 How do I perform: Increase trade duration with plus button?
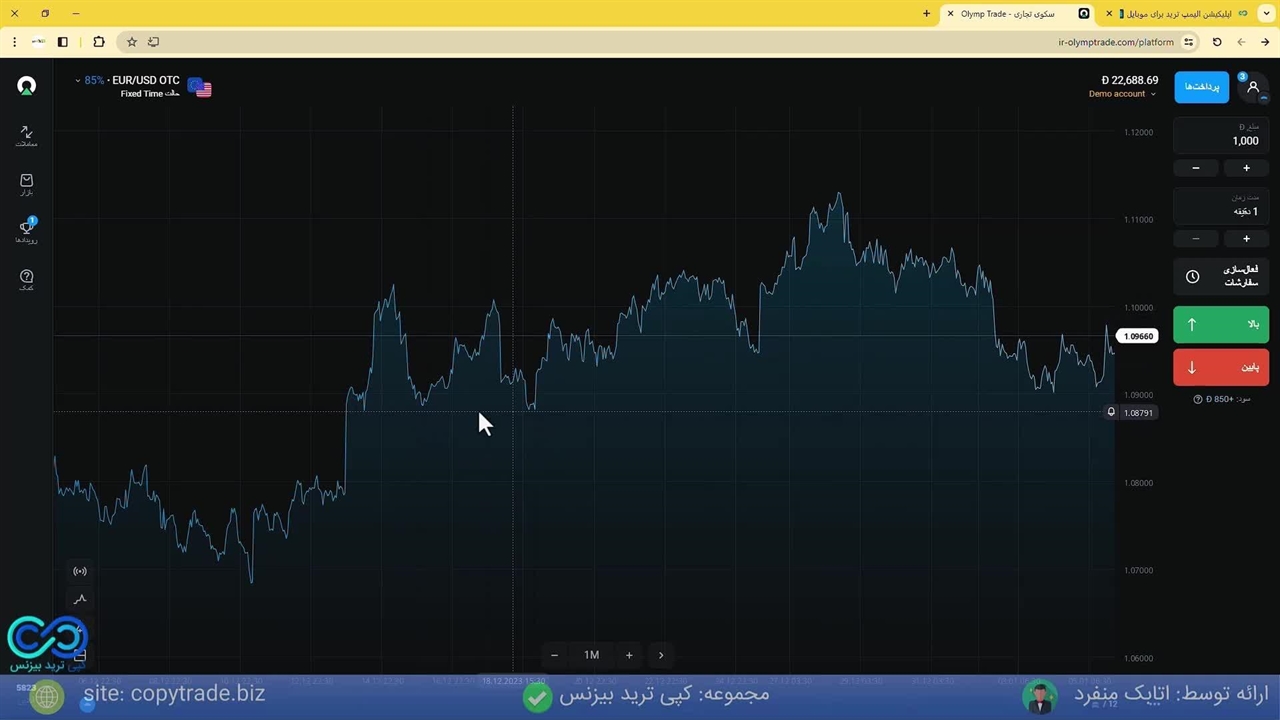[1246, 239]
